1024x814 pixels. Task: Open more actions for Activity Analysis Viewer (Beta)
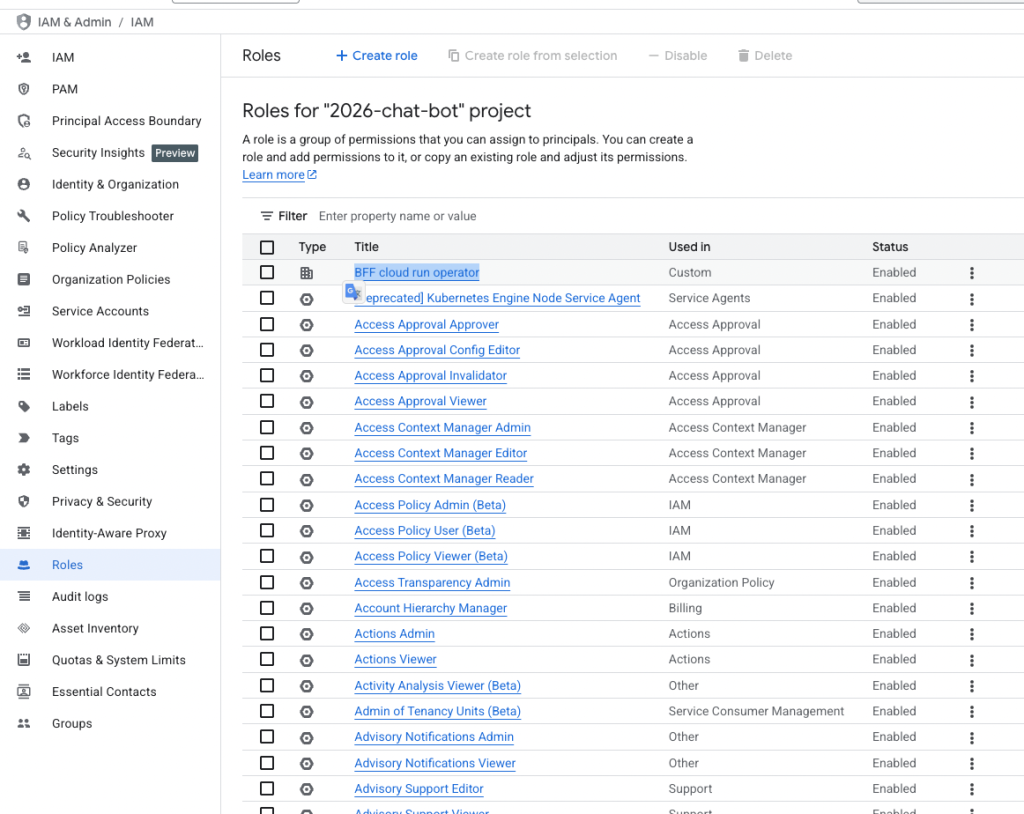[x=972, y=686]
